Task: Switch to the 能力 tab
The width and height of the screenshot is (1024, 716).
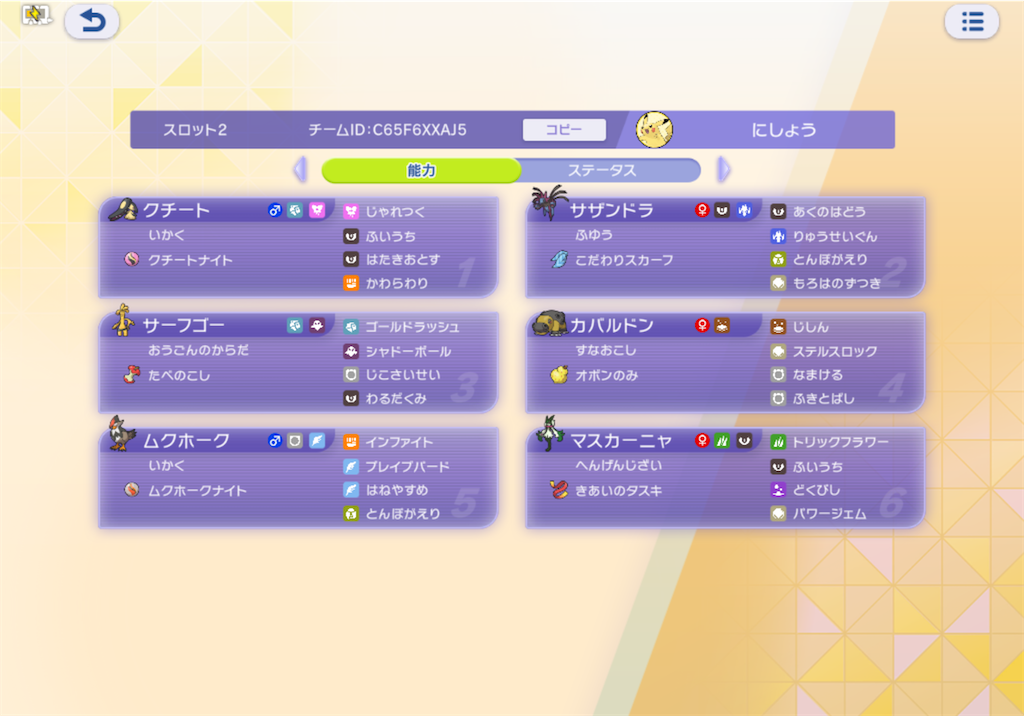Action: coord(421,171)
